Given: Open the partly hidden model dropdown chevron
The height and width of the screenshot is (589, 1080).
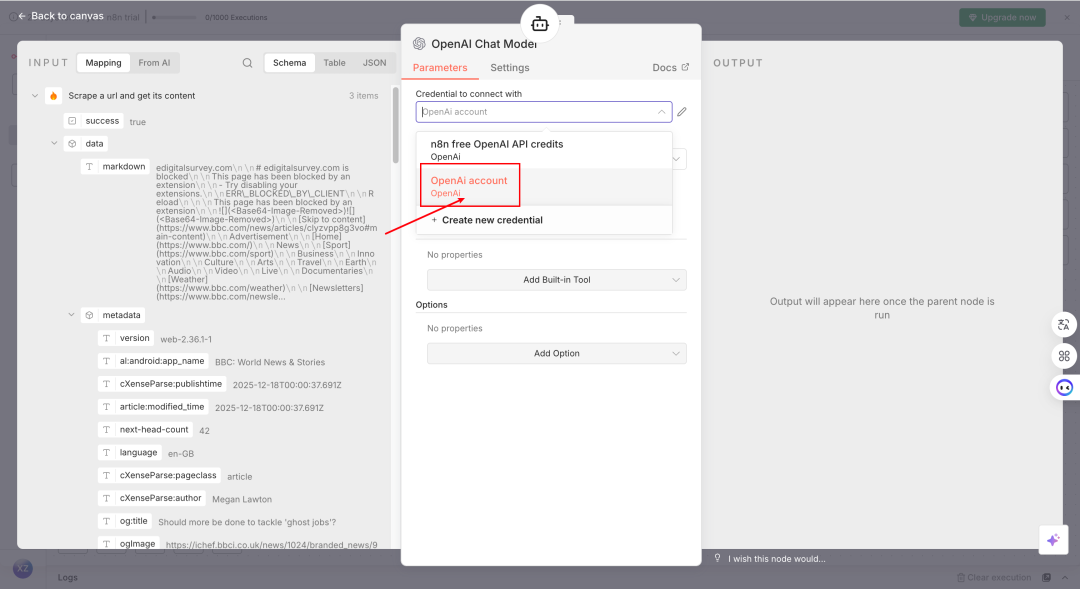Looking at the screenshot, I should coord(677,159).
